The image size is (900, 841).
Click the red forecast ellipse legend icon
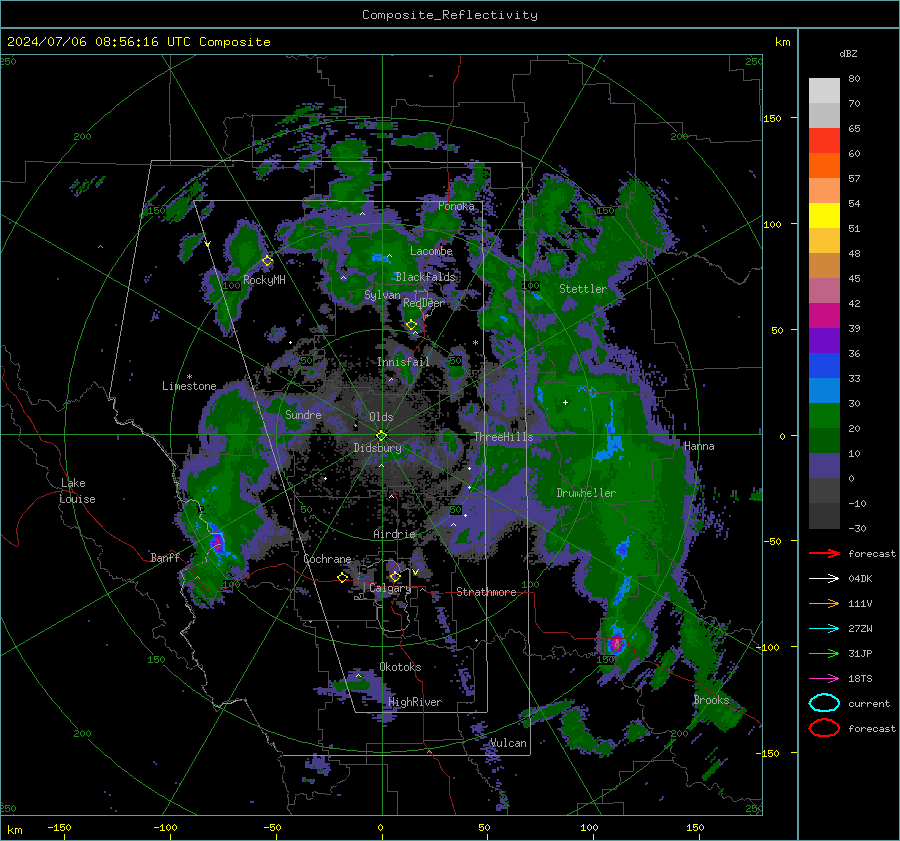[824, 728]
